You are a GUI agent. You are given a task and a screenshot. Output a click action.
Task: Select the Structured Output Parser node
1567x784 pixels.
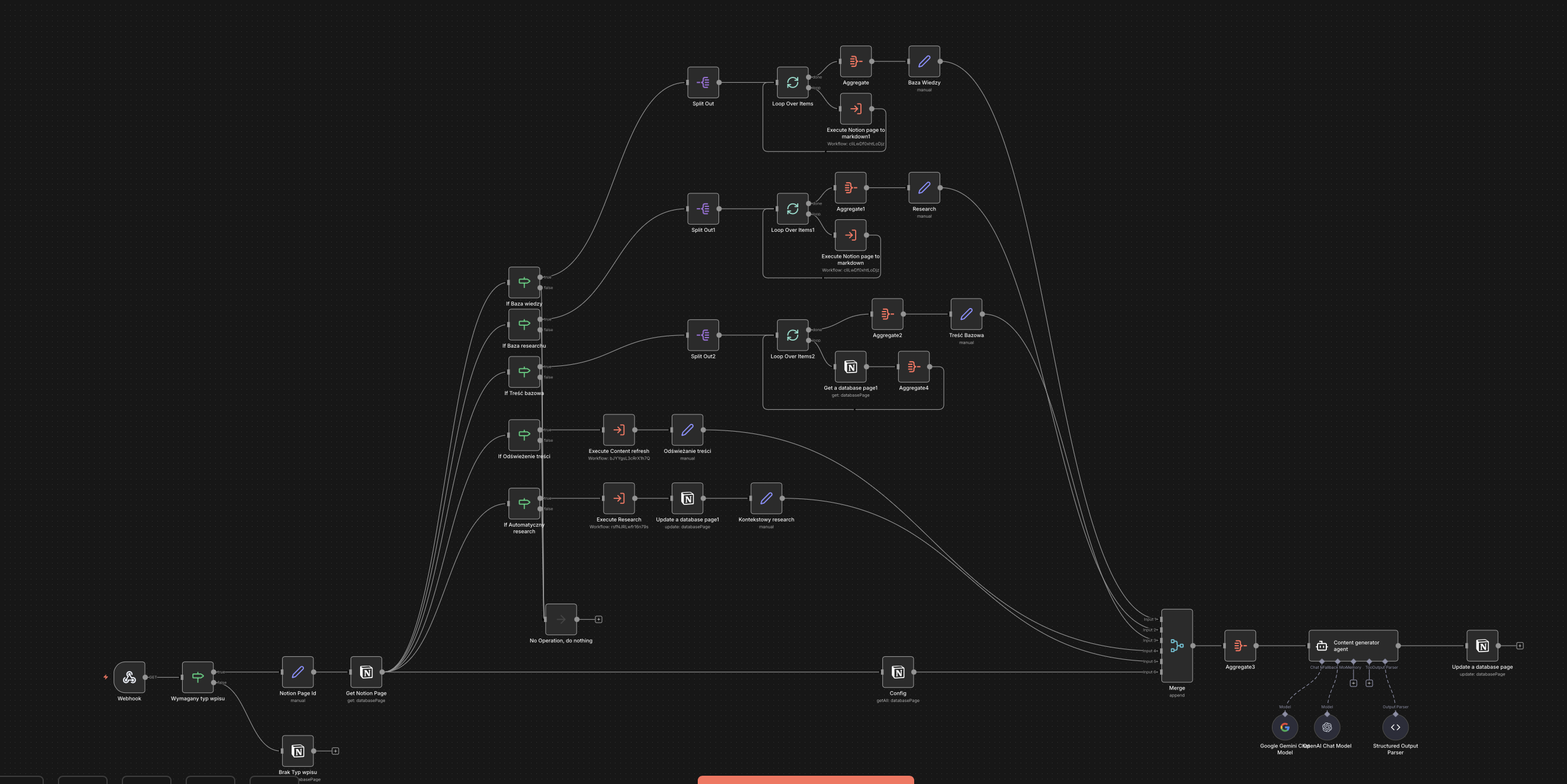coord(1395,727)
